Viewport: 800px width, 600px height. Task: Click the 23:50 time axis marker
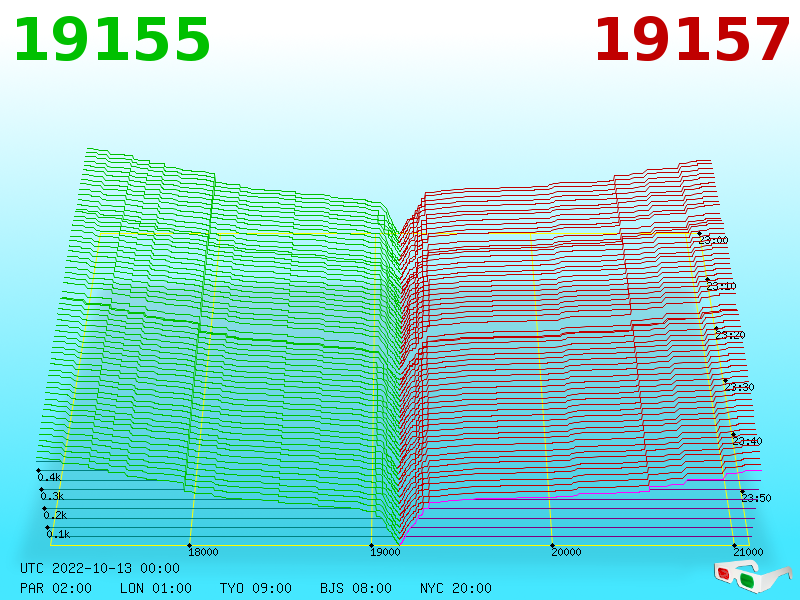click(757, 498)
